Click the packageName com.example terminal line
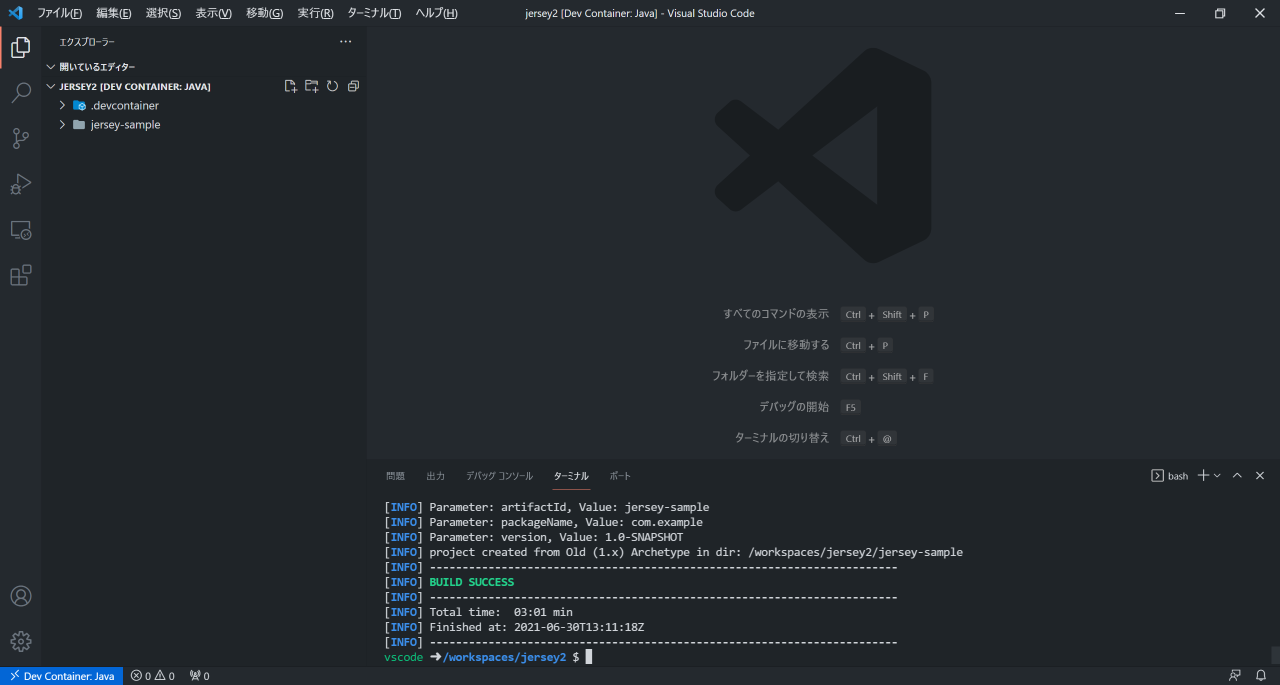1280x685 pixels. click(543, 522)
